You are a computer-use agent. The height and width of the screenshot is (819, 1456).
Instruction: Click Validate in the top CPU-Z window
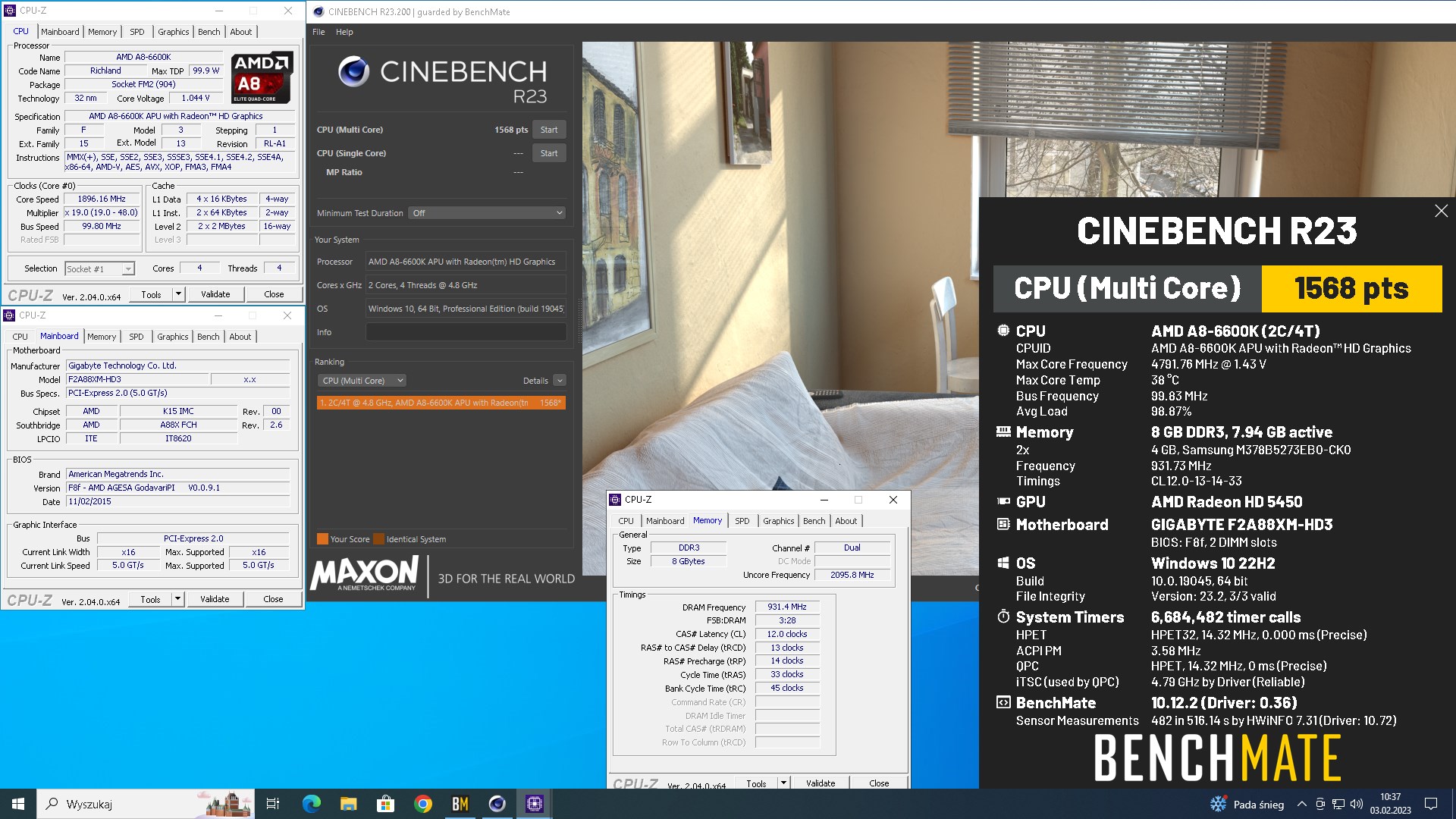pyautogui.click(x=215, y=294)
